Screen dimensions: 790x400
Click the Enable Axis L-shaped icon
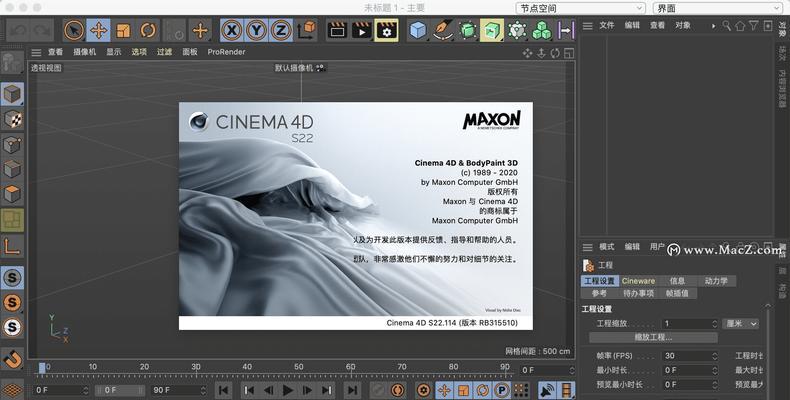click(12, 246)
